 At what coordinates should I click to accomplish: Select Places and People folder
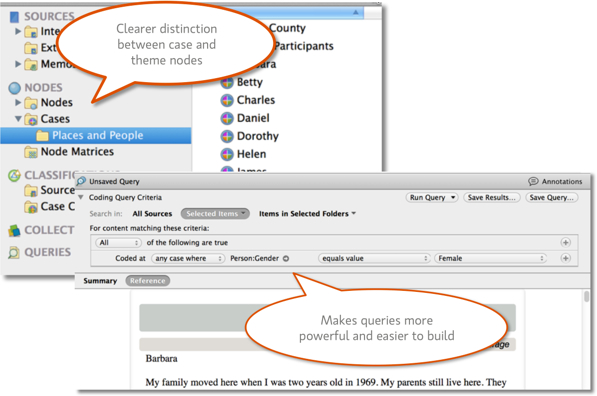pos(96,136)
